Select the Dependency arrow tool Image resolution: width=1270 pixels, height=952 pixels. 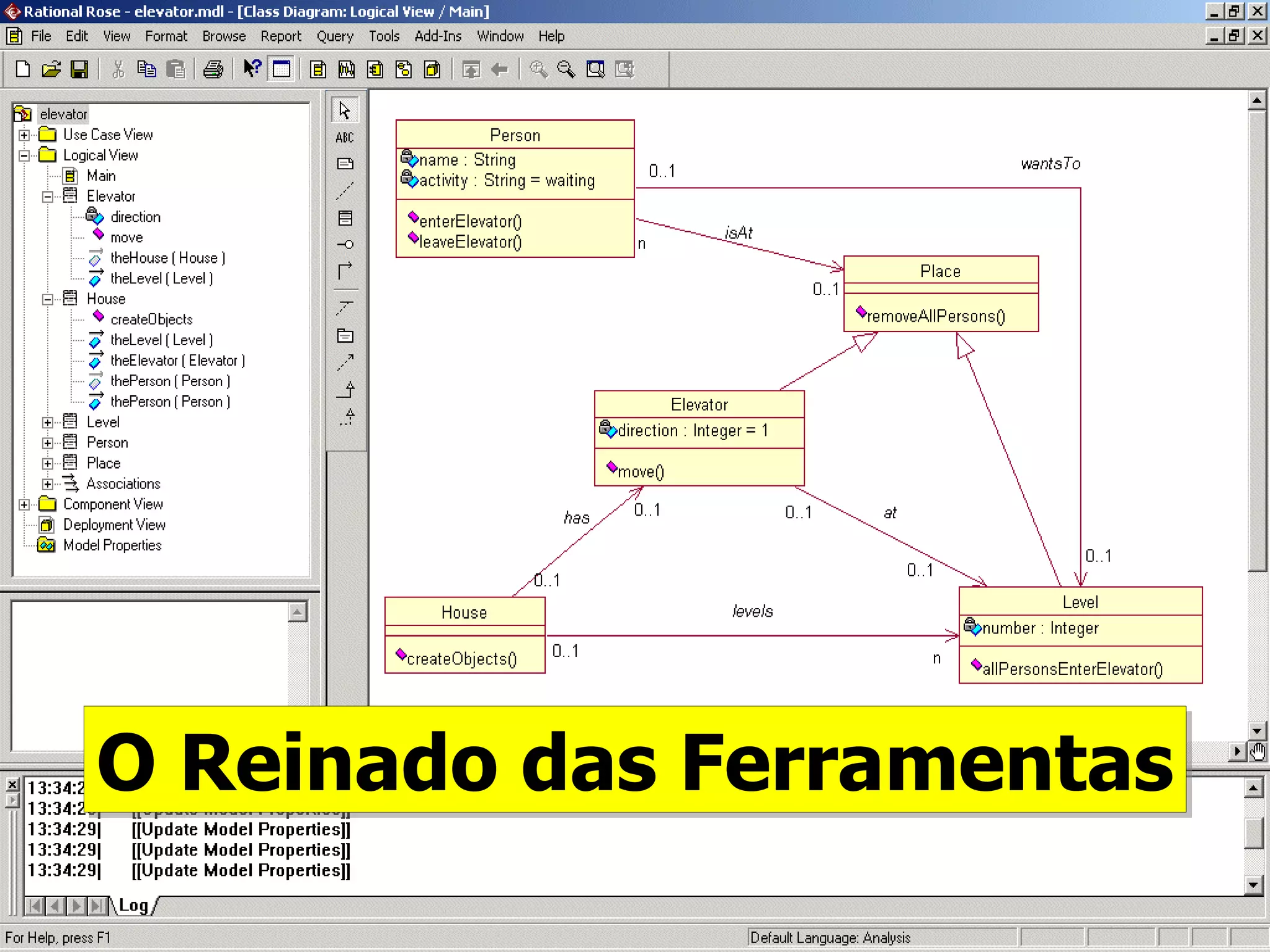click(345, 363)
